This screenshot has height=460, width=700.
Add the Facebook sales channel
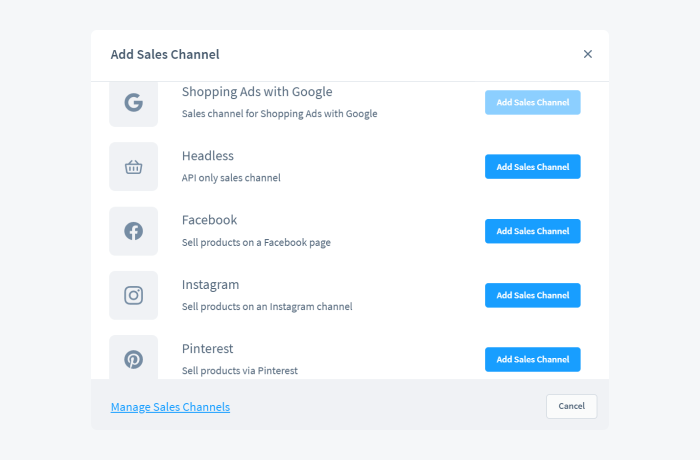(533, 231)
